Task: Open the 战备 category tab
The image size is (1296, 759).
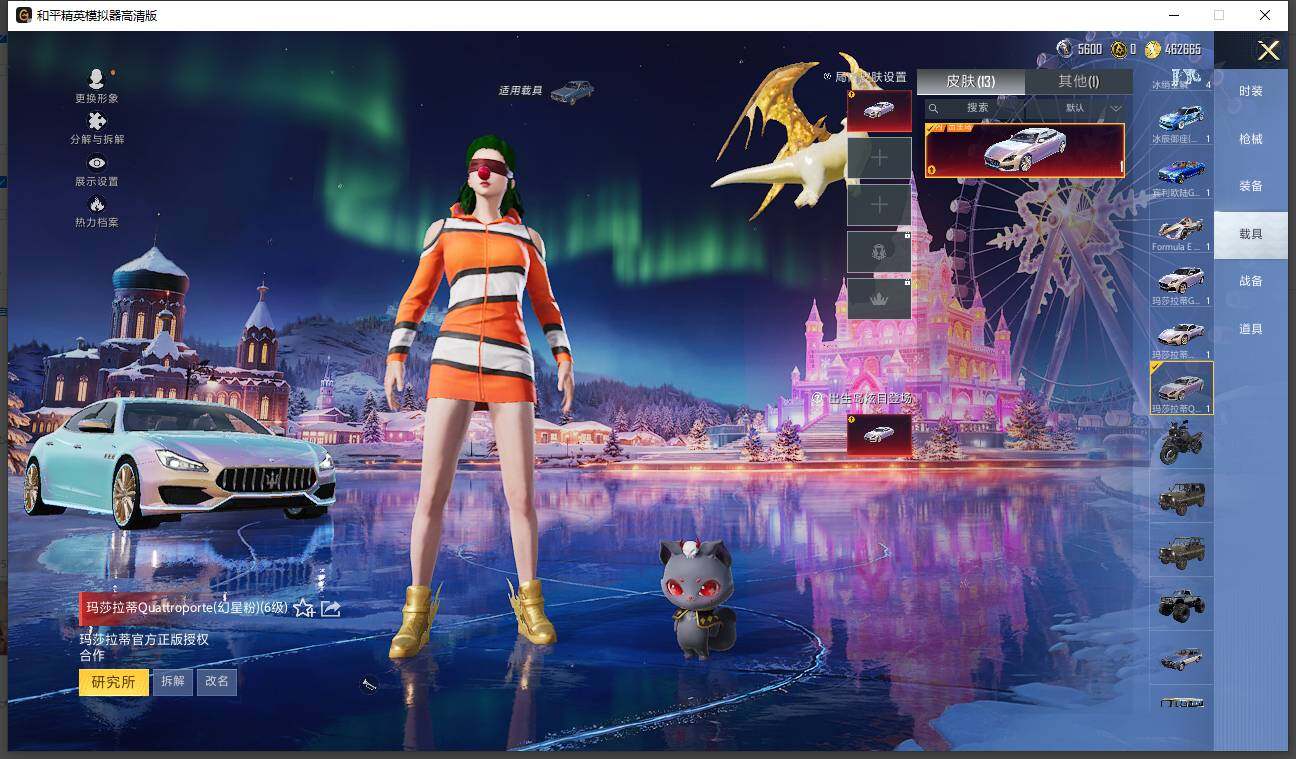Action: [x=1251, y=281]
